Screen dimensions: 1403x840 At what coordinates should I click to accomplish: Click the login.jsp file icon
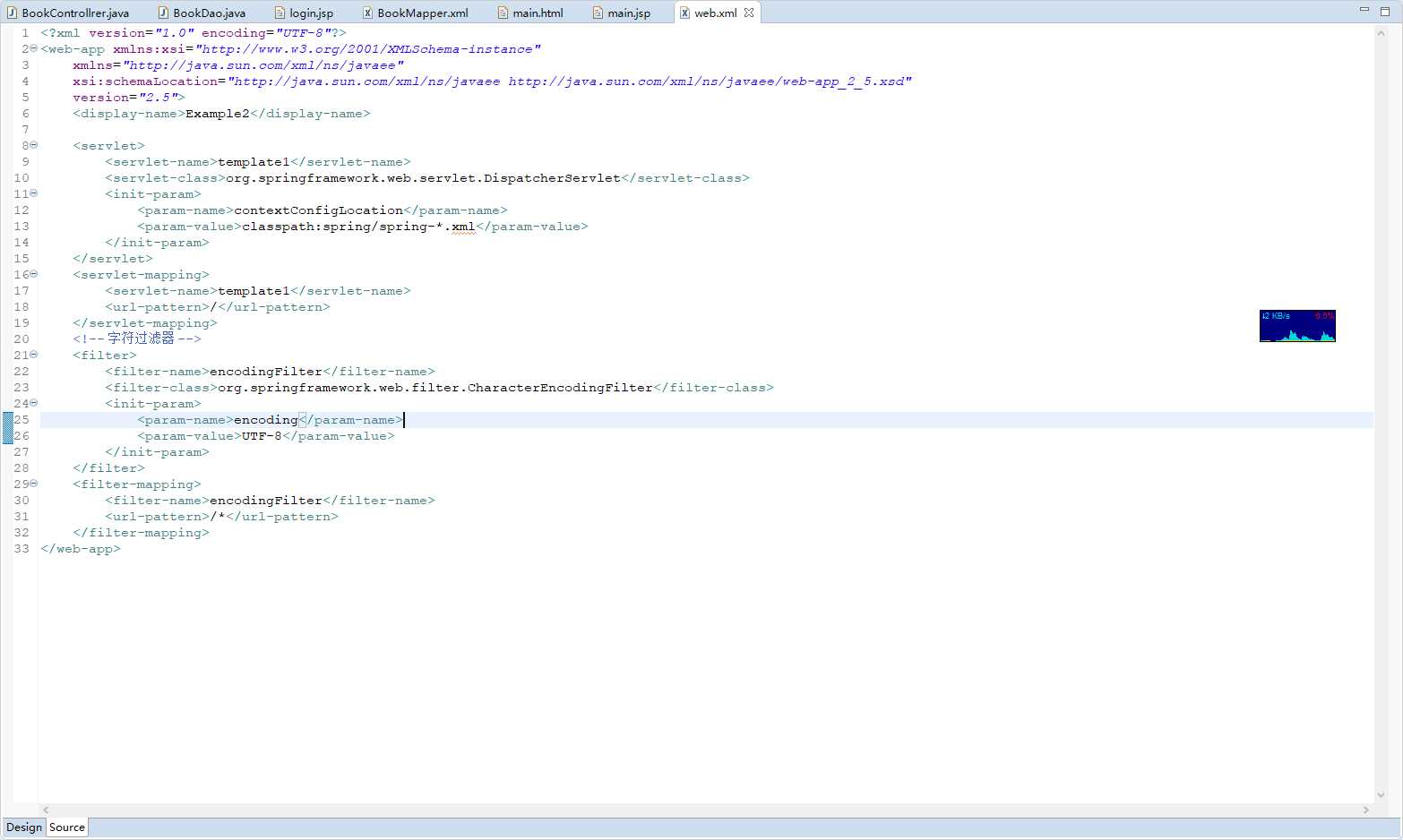tap(280, 13)
